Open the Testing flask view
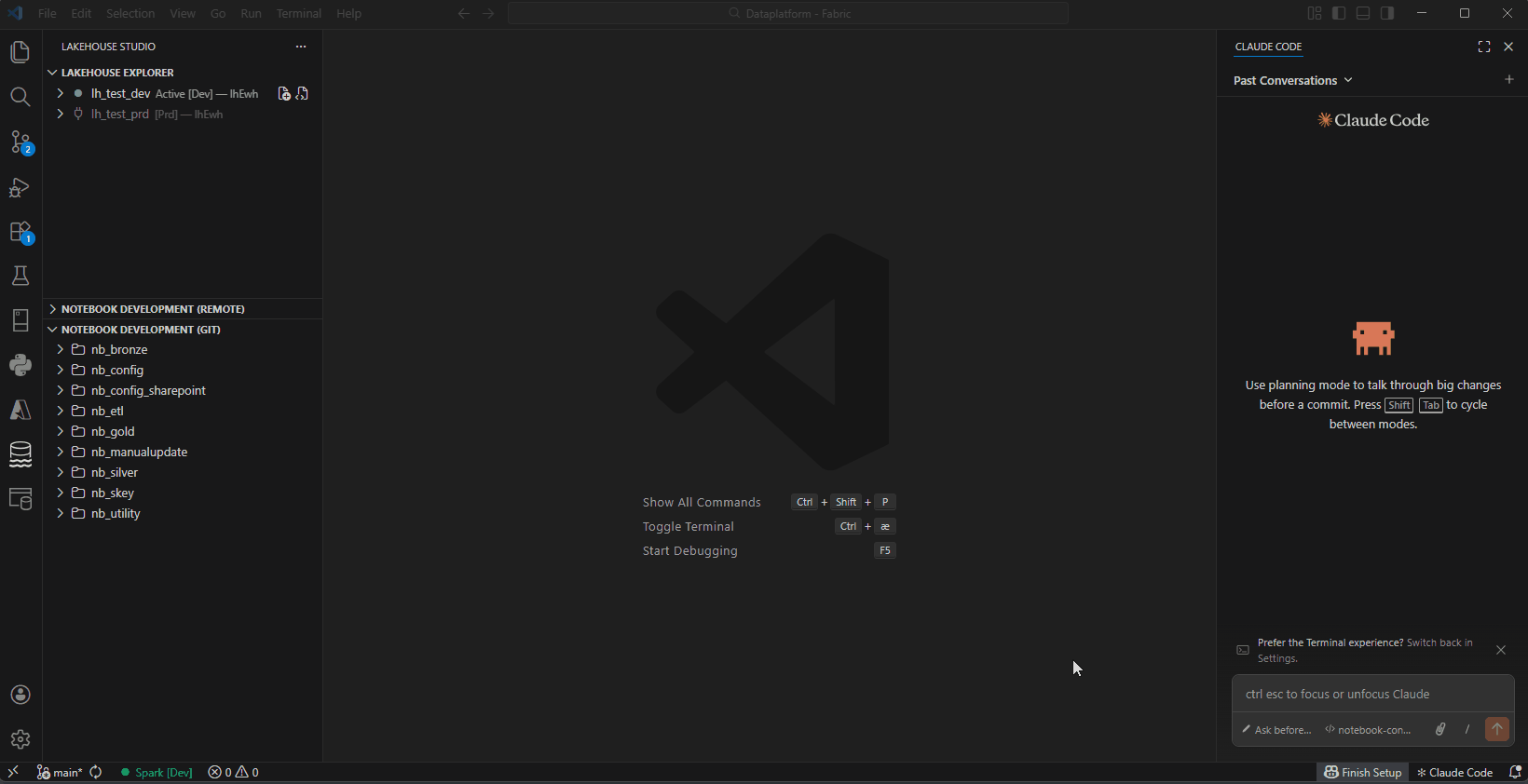1528x784 pixels. pos(20,276)
